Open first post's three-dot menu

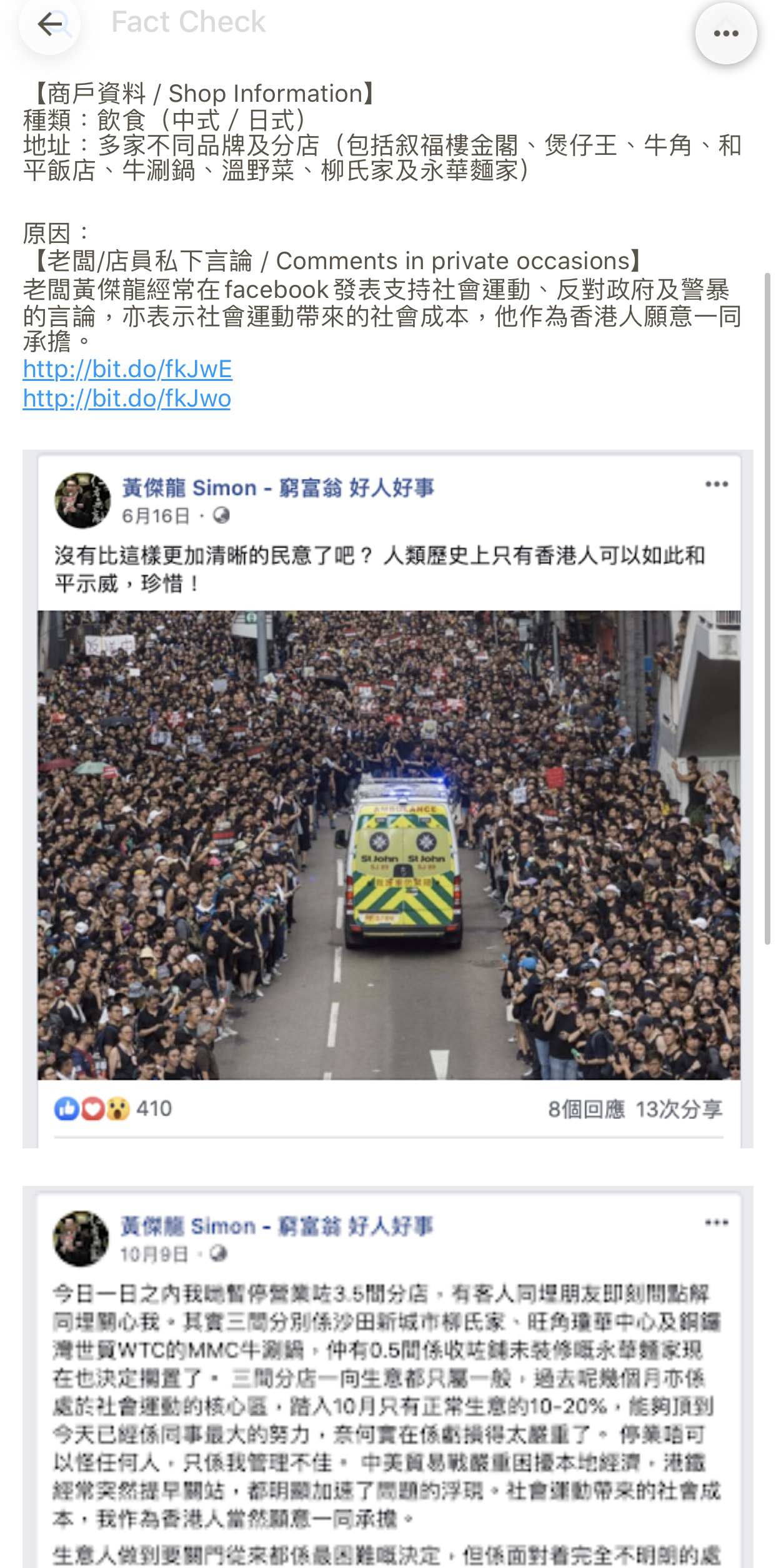click(717, 484)
